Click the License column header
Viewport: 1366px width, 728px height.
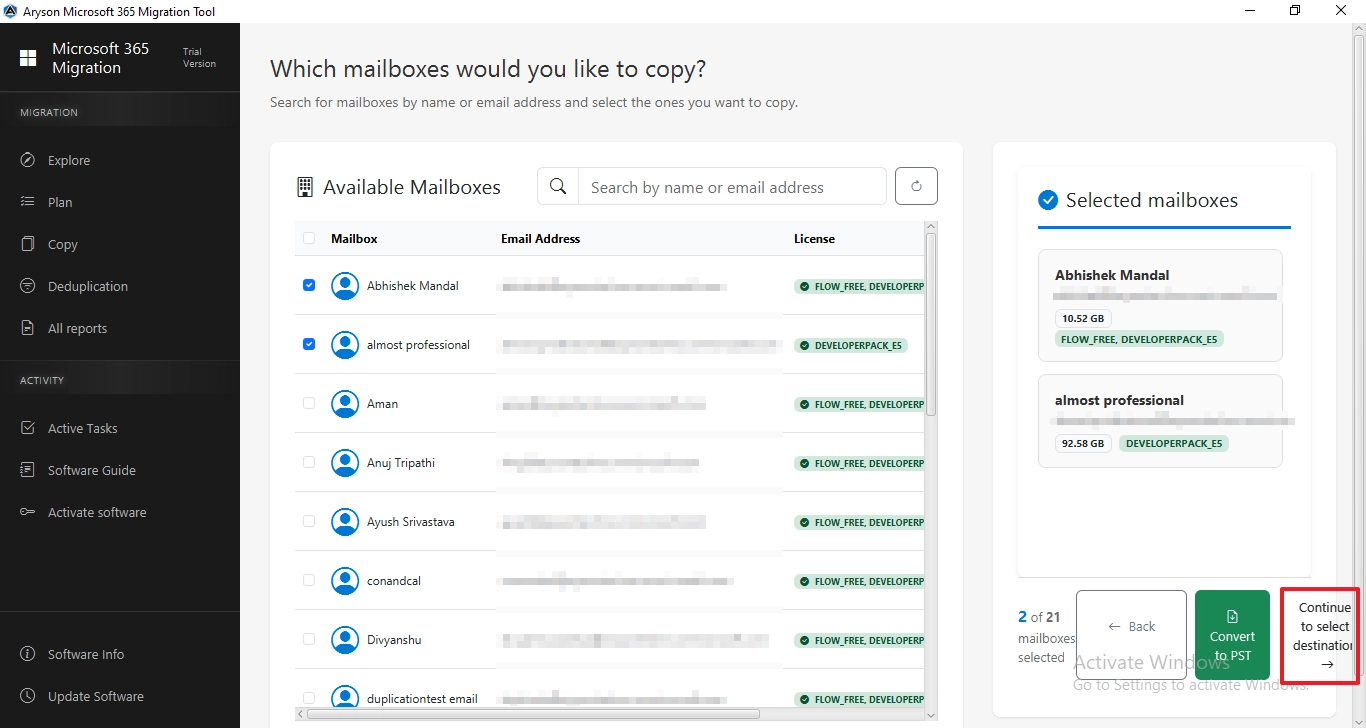click(x=814, y=239)
